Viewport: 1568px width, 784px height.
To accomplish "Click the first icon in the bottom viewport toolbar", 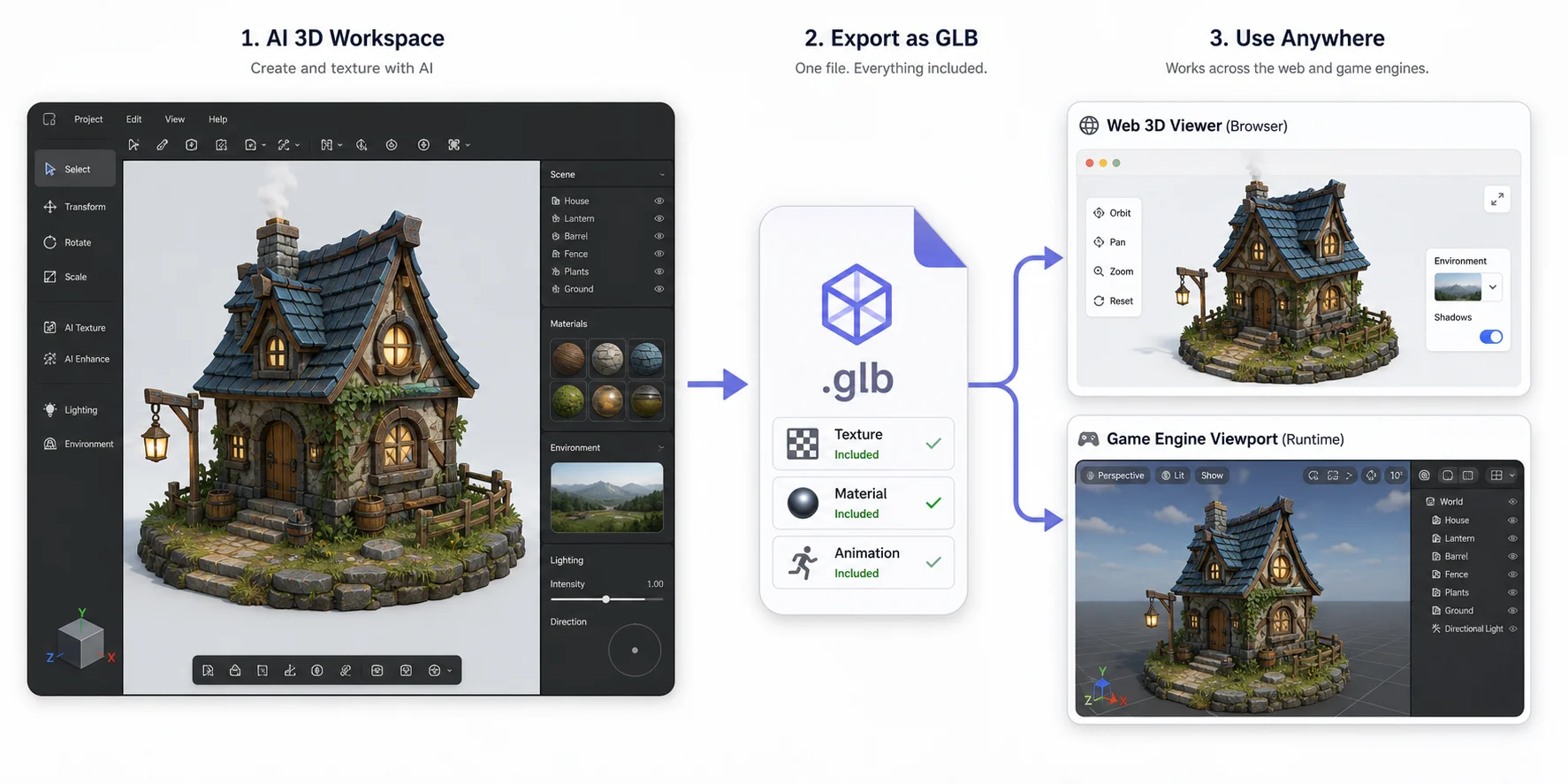I will (208, 671).
